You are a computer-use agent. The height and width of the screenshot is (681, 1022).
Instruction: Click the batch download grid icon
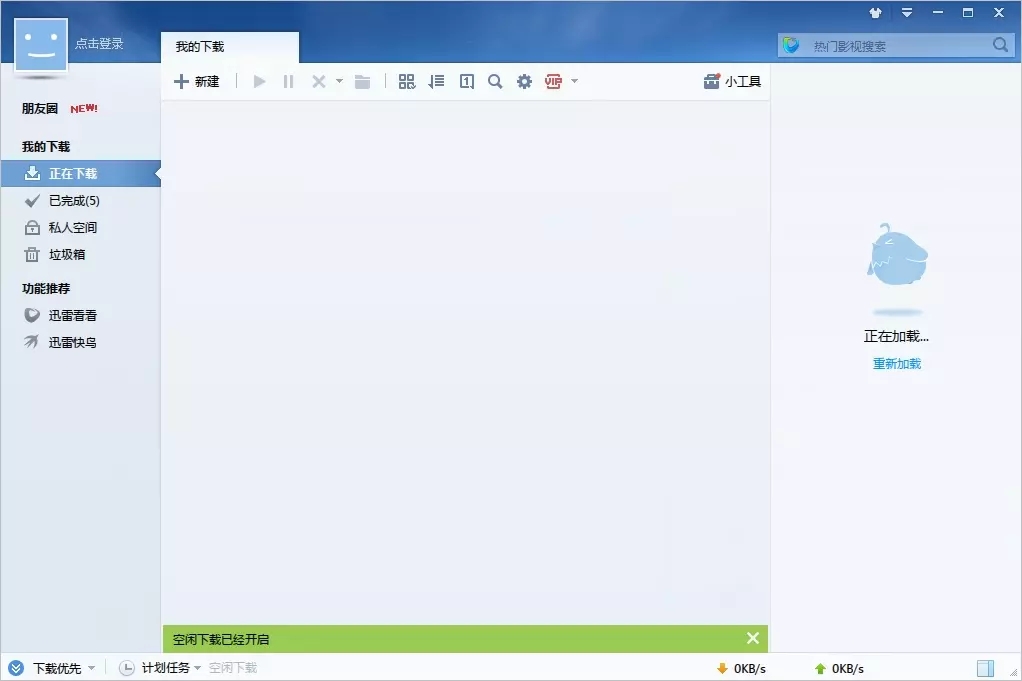407,81
